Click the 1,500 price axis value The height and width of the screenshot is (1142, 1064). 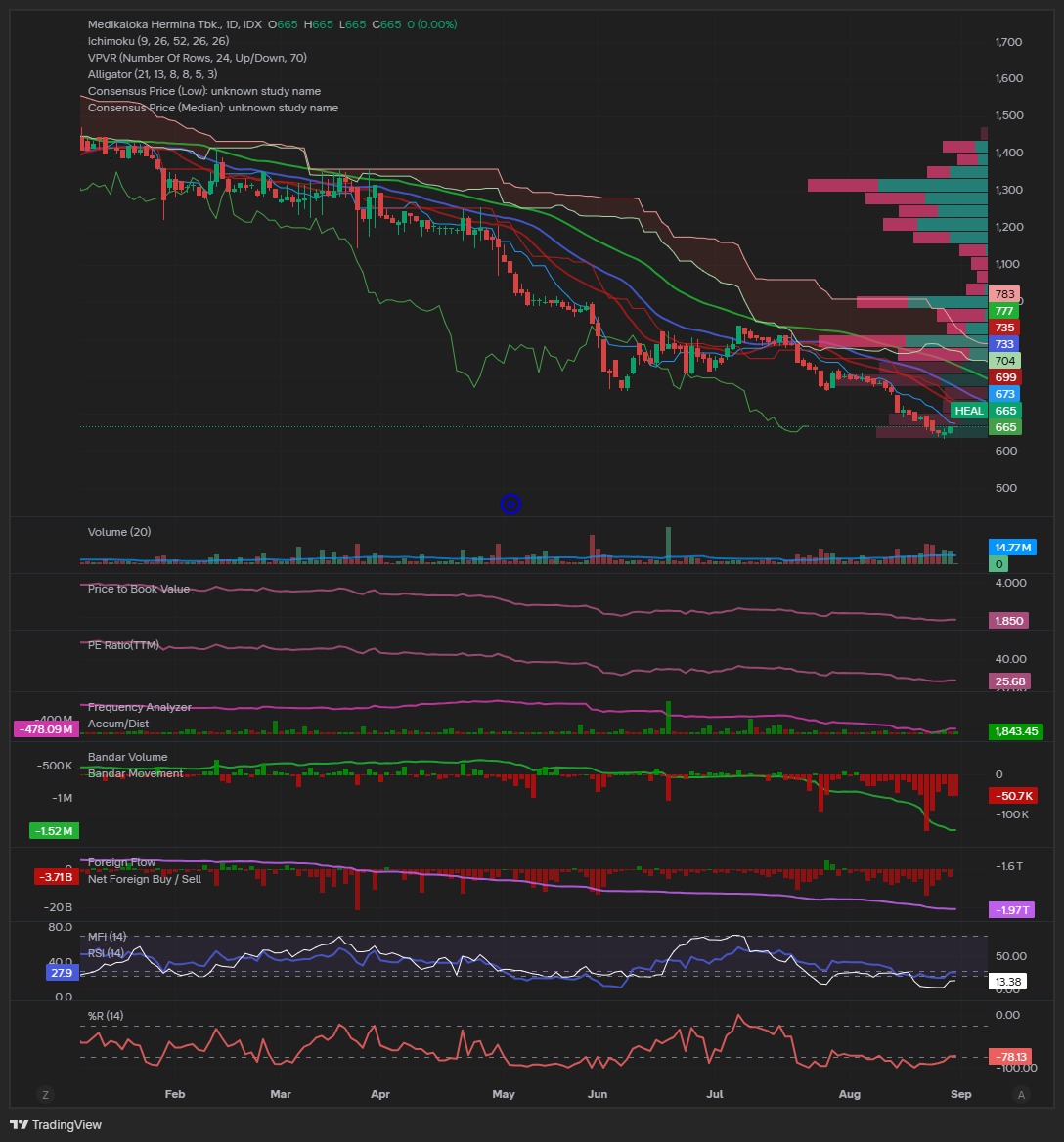(x=1008, y=115)
